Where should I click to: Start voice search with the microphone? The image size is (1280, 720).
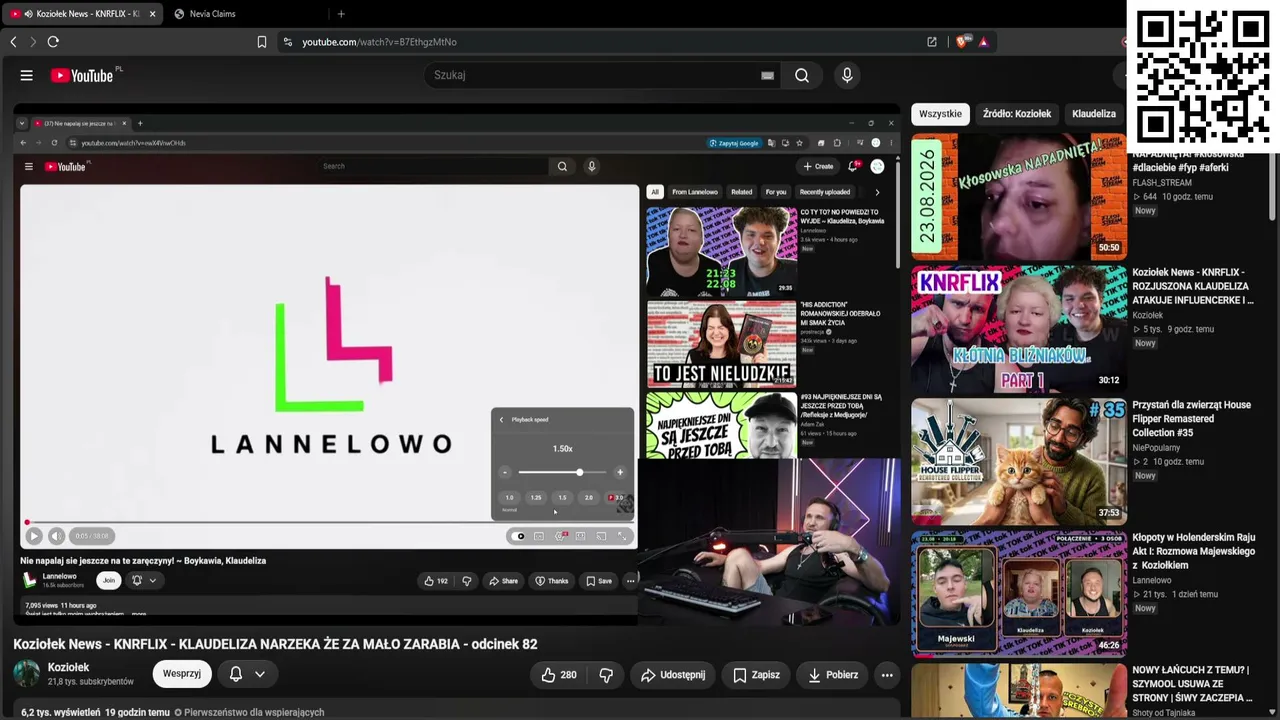coord(847,75)
